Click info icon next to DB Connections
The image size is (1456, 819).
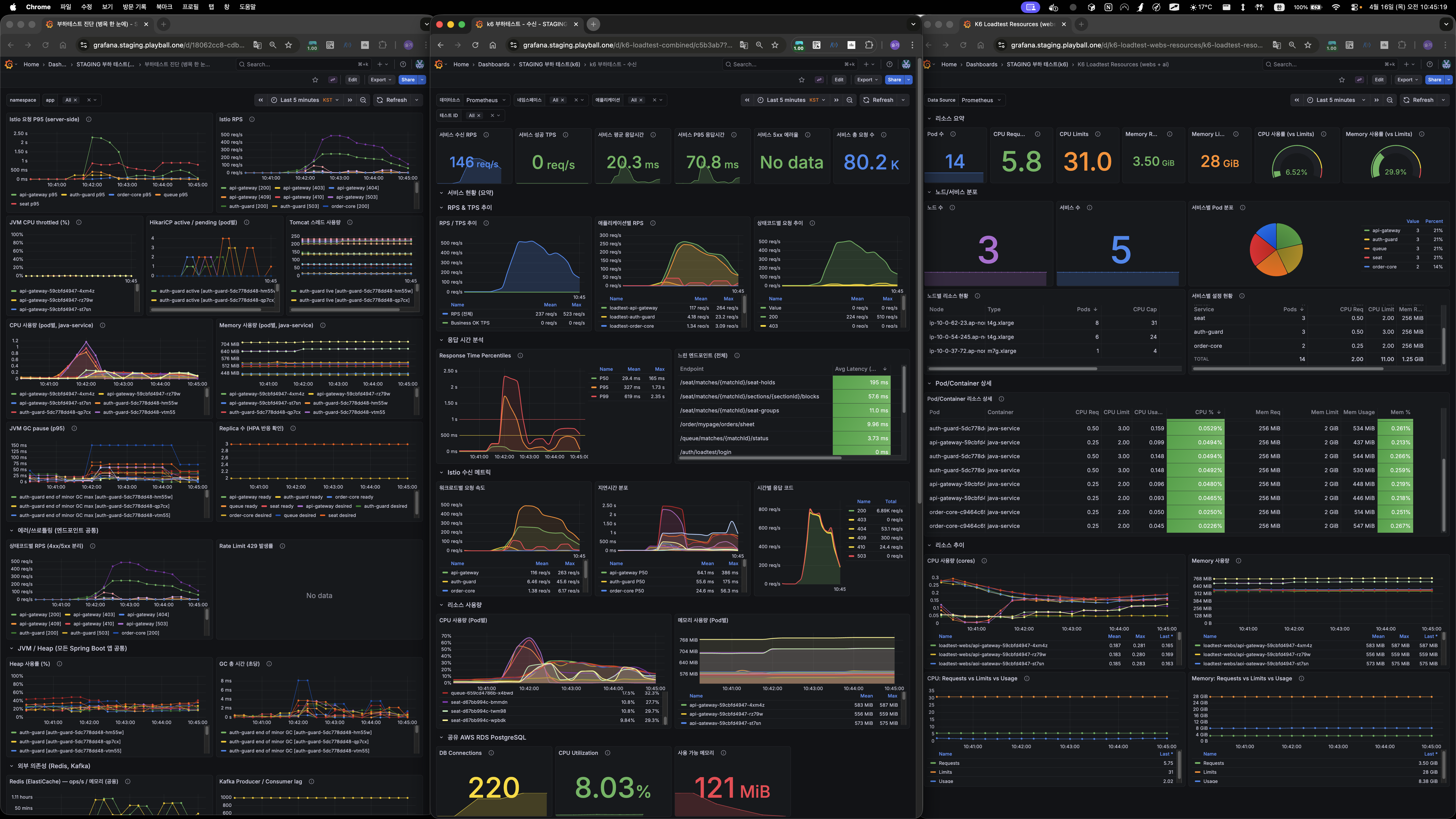click(x=491, y=753)
